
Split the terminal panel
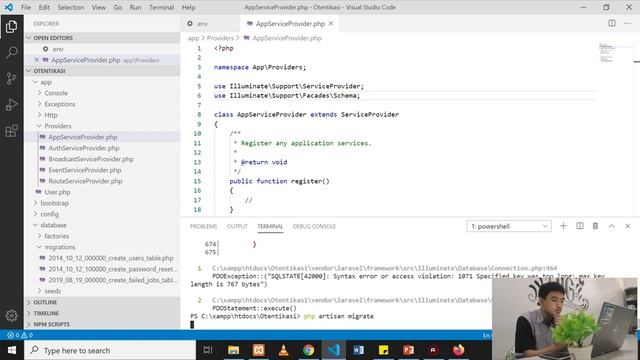(x=580, y=226)
